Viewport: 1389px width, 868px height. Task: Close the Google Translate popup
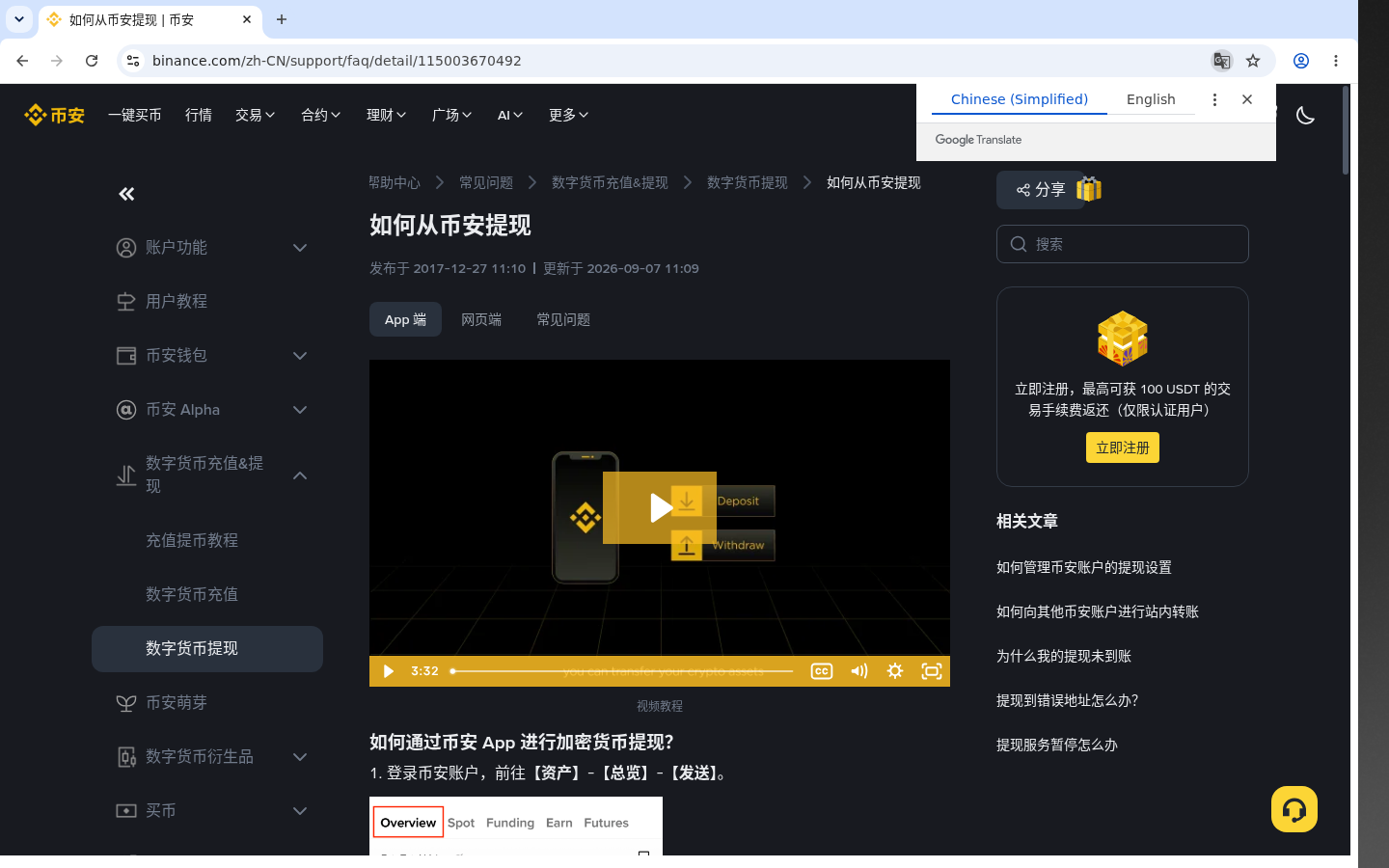[1247, 99]
